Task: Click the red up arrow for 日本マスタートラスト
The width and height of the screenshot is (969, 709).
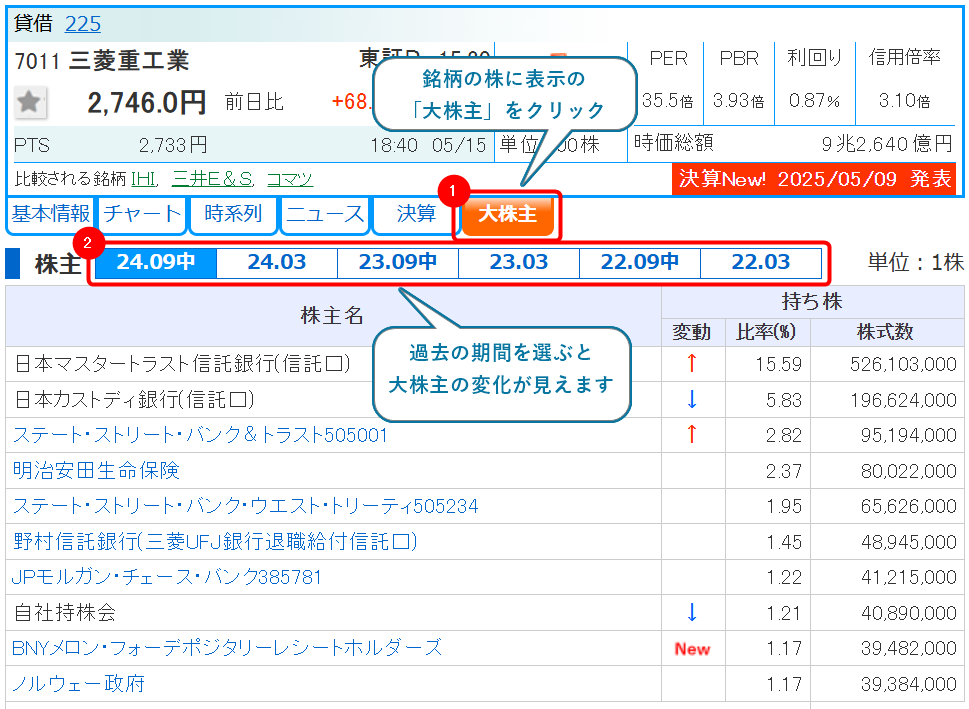Action: coord(692,363)
